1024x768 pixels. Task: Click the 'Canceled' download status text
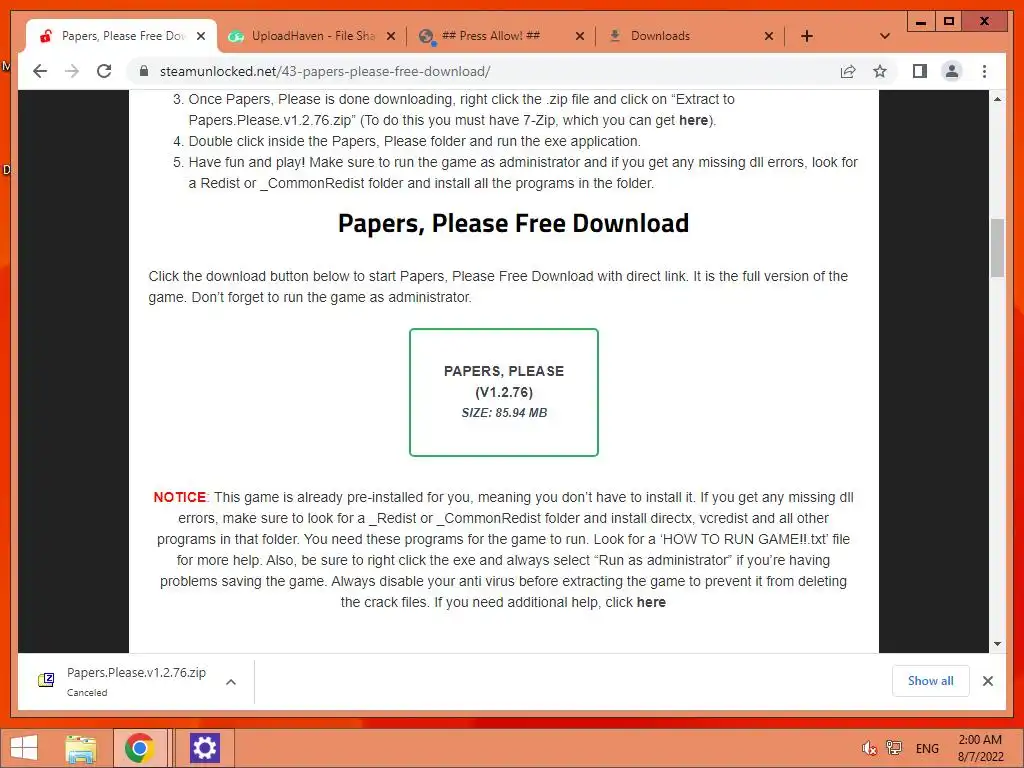click(x=87, y=693)
